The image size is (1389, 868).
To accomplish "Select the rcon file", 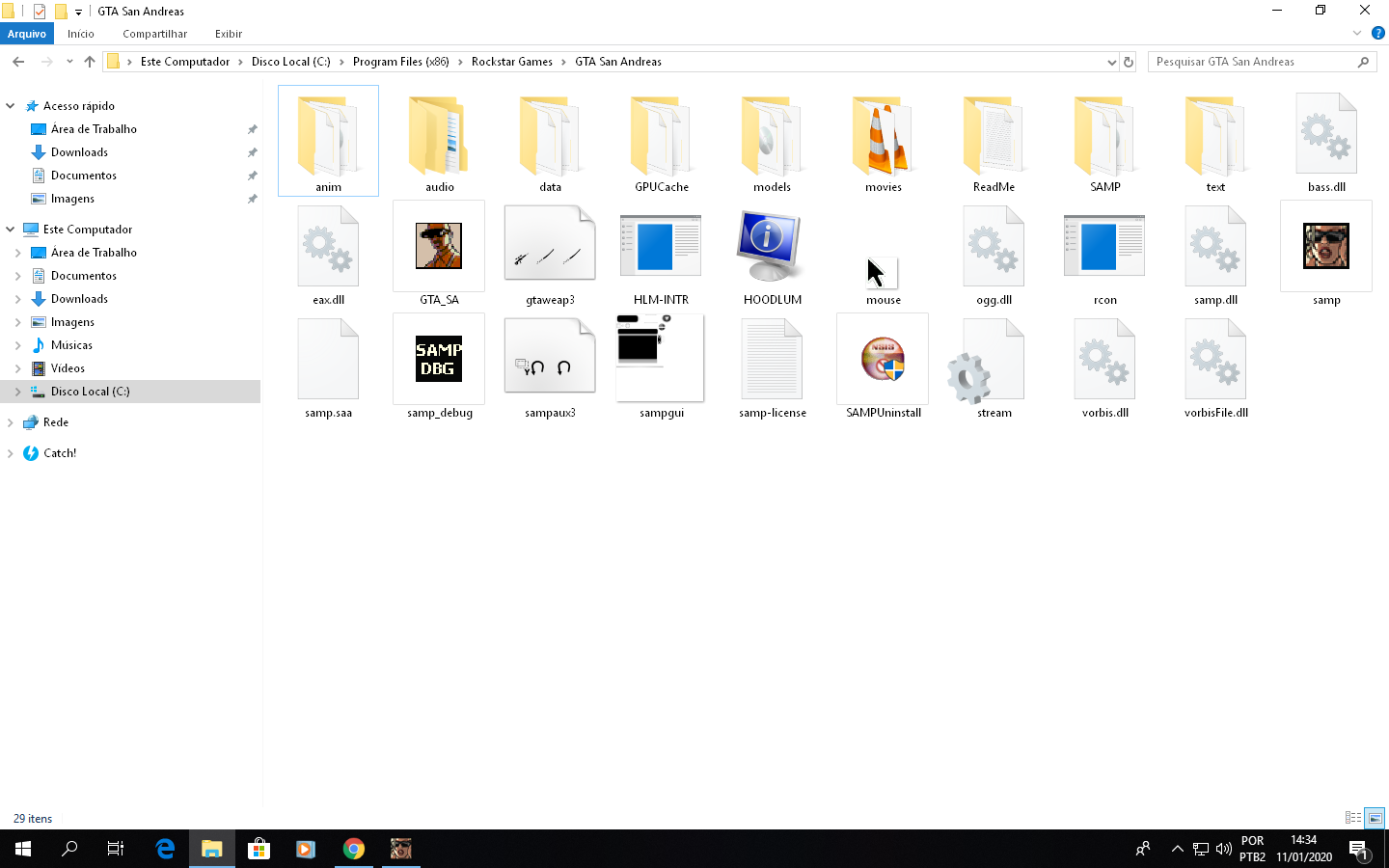I will 1104,254.
